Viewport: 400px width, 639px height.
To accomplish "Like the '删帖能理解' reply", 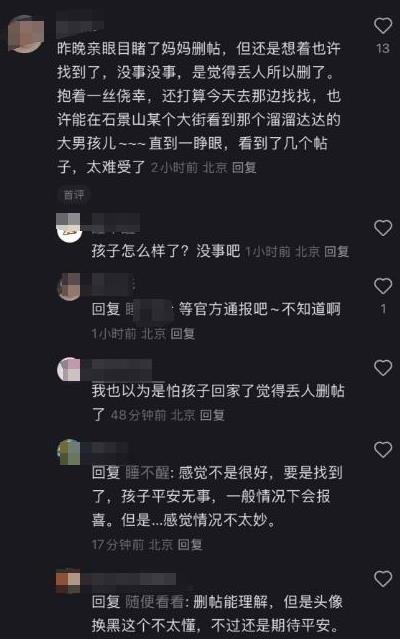I will point(382,579).
